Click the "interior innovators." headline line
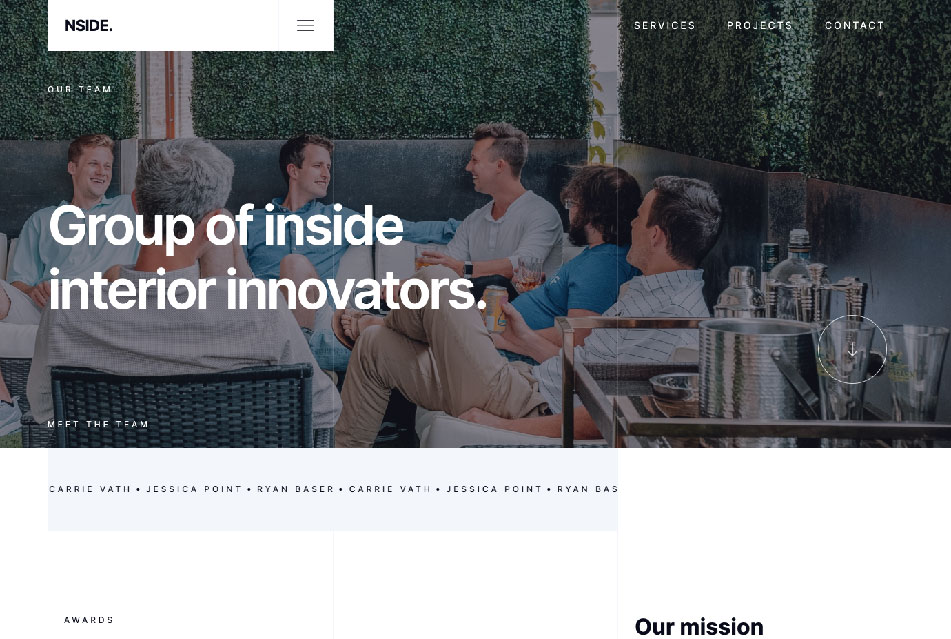951x639 pixels. click(x=267, y=290)
